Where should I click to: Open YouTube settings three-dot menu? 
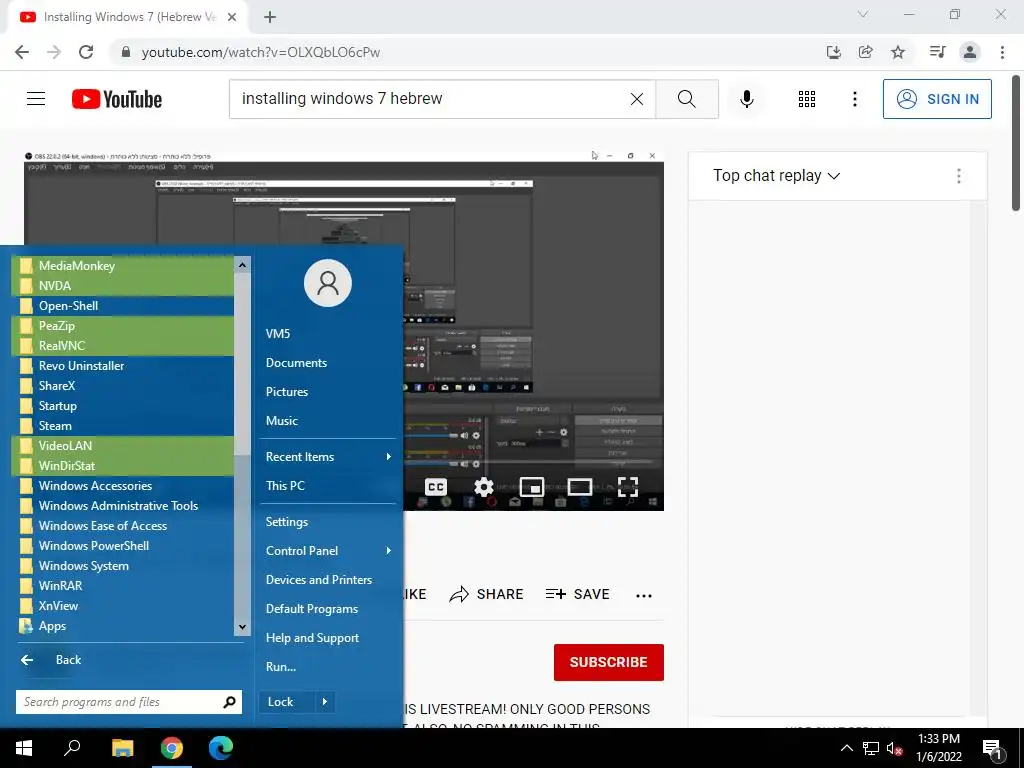(x=854, y=99)
